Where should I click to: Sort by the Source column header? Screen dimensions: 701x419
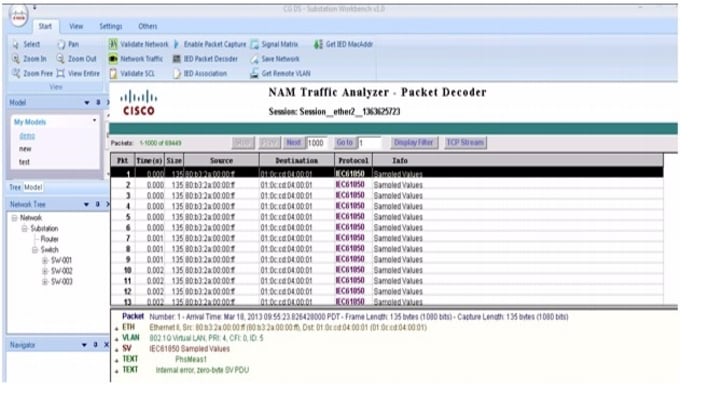221,161
